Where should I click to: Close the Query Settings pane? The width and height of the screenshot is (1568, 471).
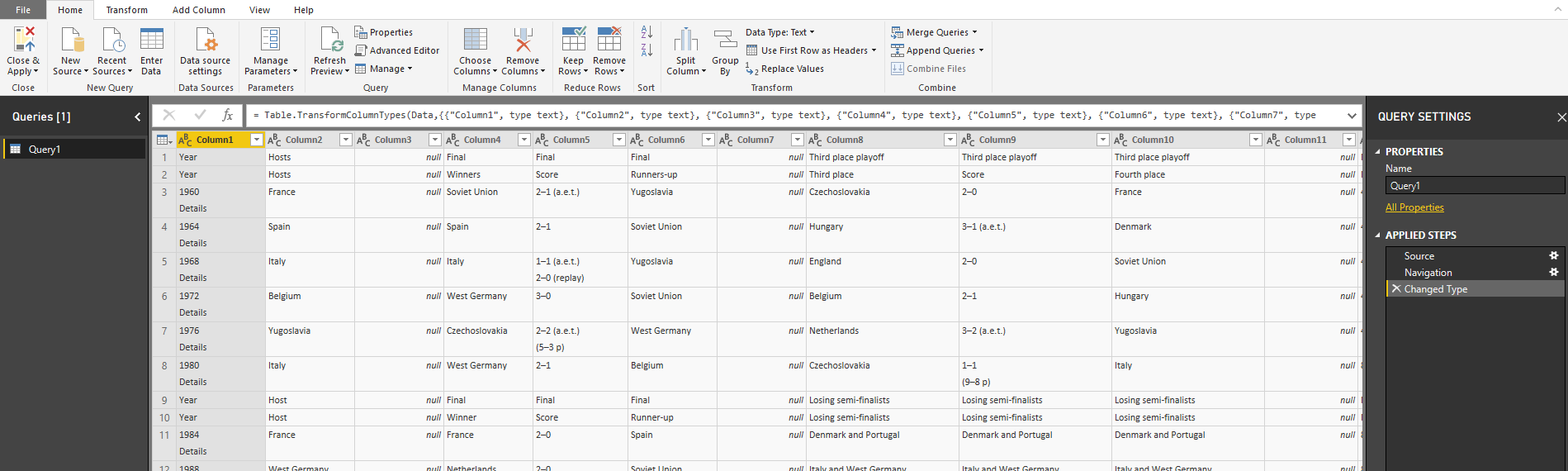(1561, 117)
